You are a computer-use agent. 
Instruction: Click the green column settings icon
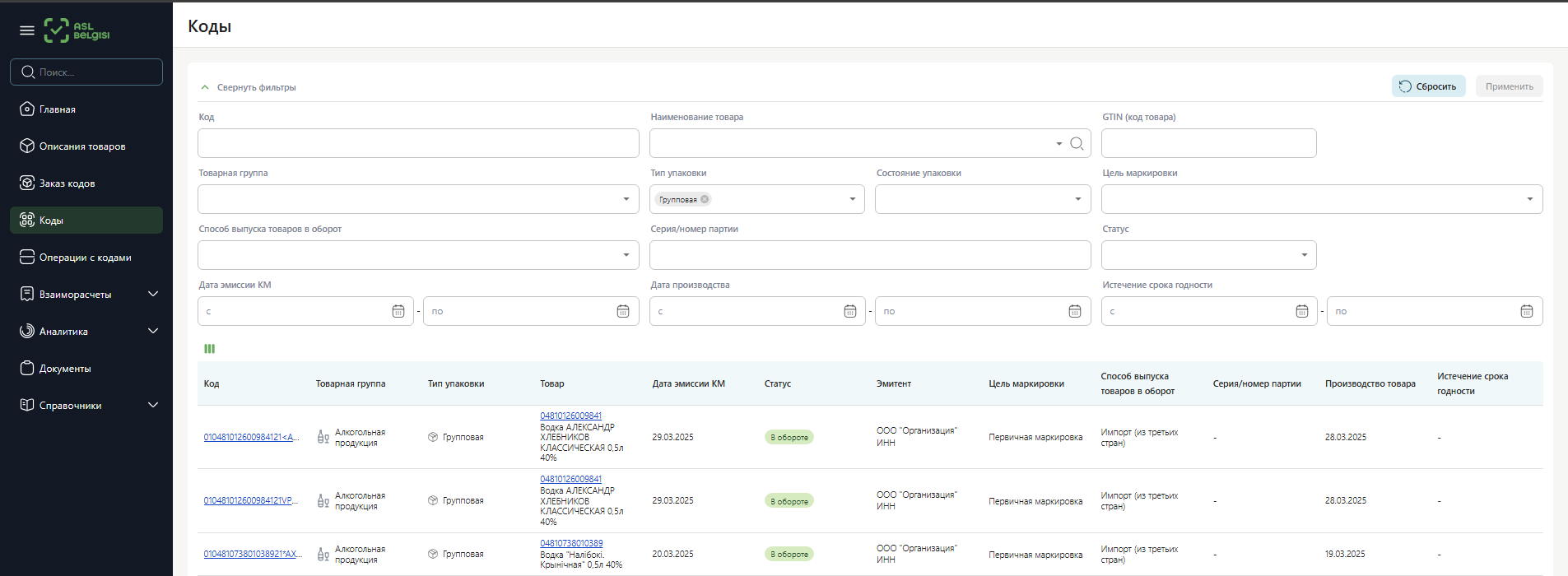(210, 349)
